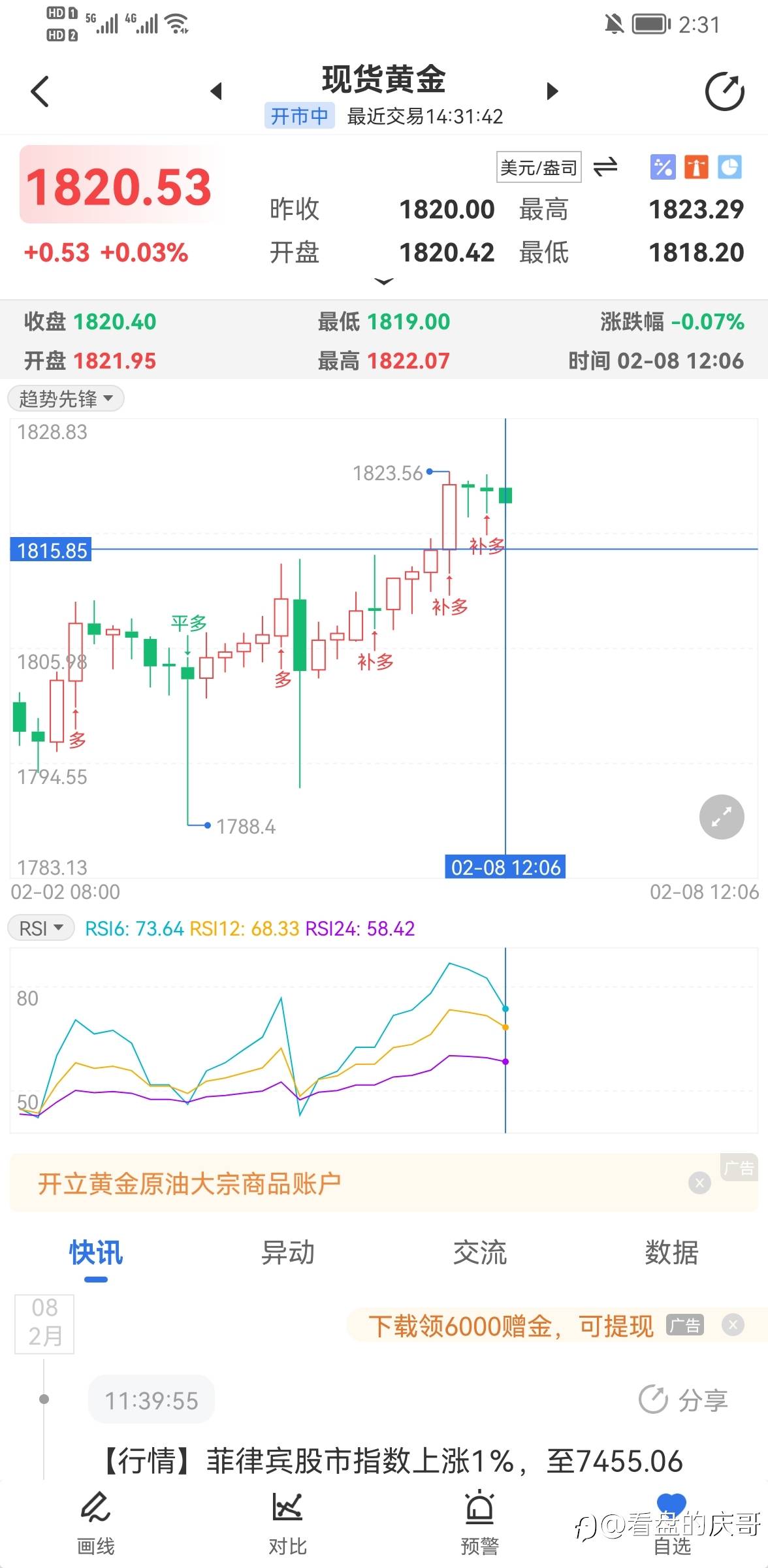Open the RSI indicator dropdown
The image size is (768, 1568).
(x=41, y=928)
